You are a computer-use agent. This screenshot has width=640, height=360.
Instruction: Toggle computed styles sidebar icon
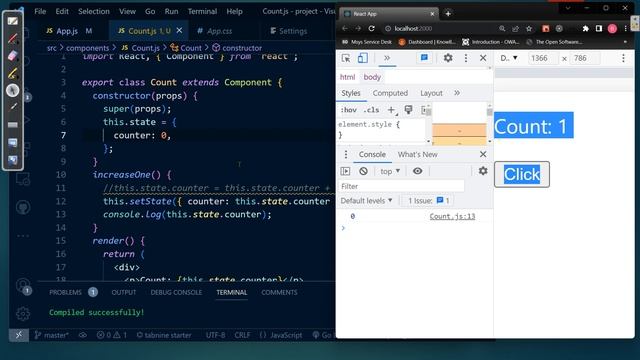425,110
